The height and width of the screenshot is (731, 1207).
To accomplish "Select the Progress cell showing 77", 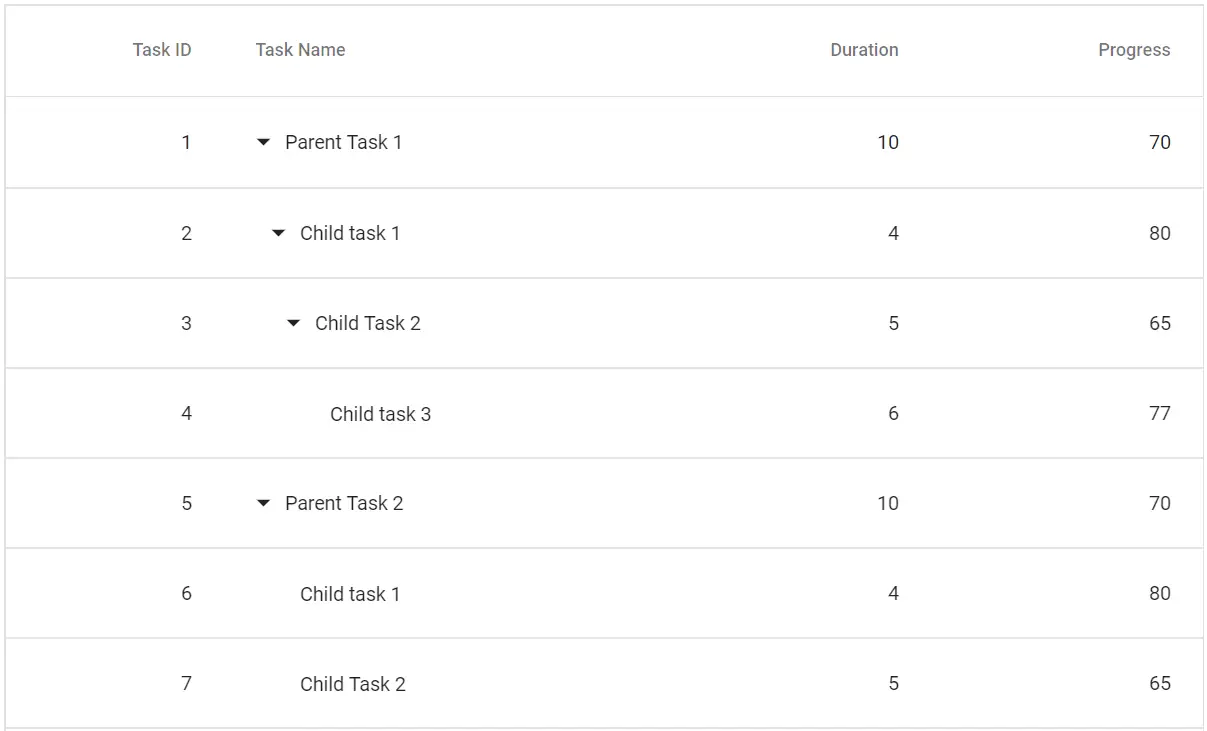I will (1159, 414).
